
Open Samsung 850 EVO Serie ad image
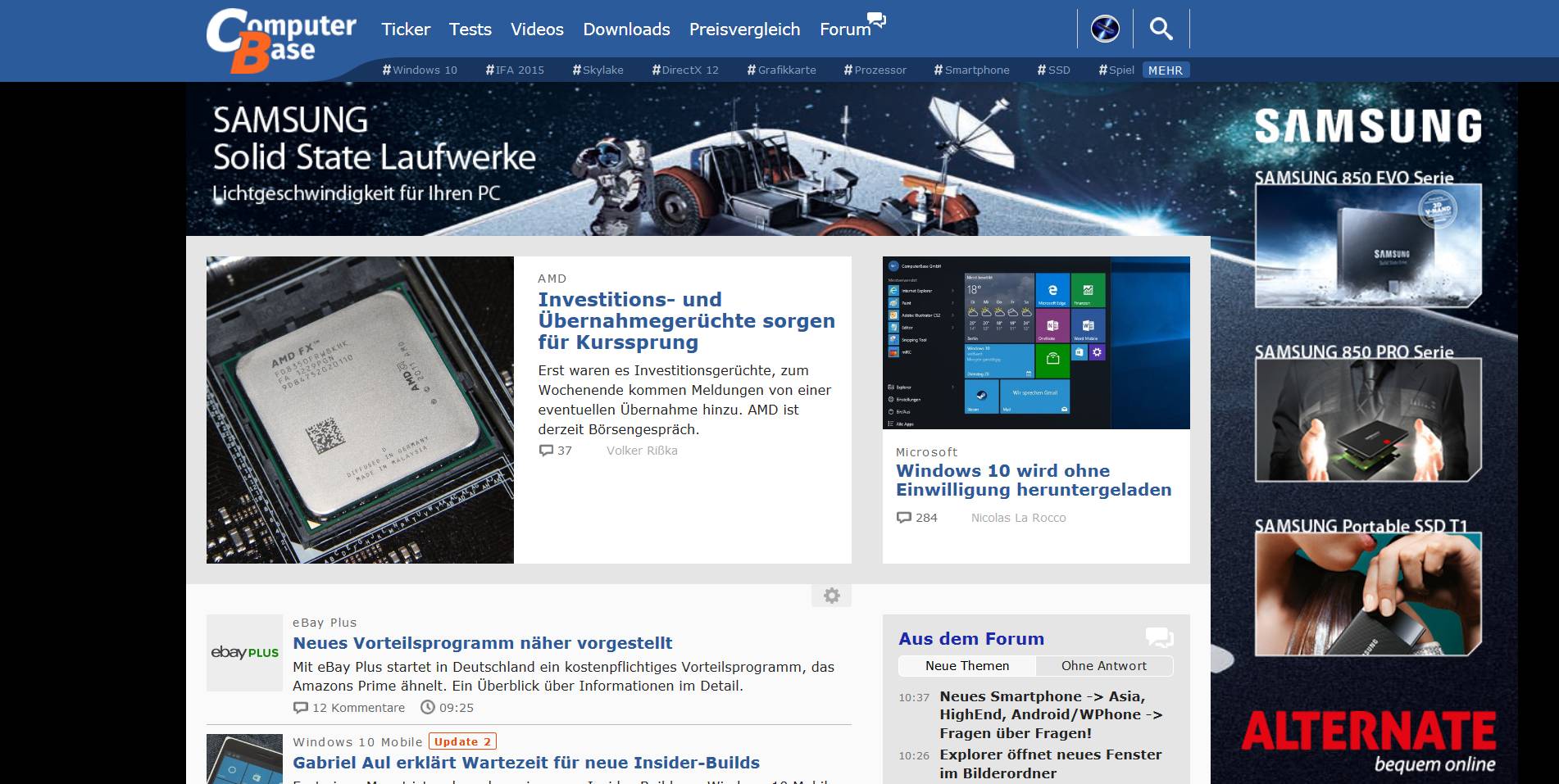click(x=1368, y=246)
